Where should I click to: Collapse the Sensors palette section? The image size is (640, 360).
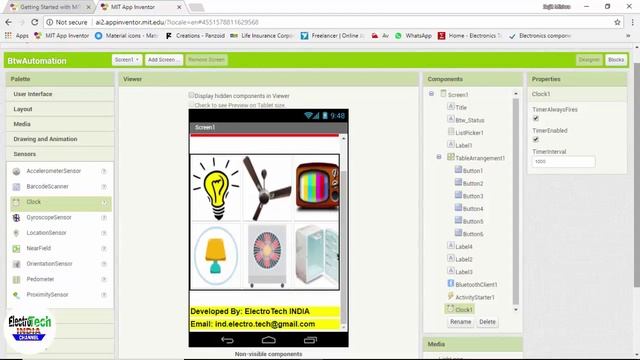point(60,154)
